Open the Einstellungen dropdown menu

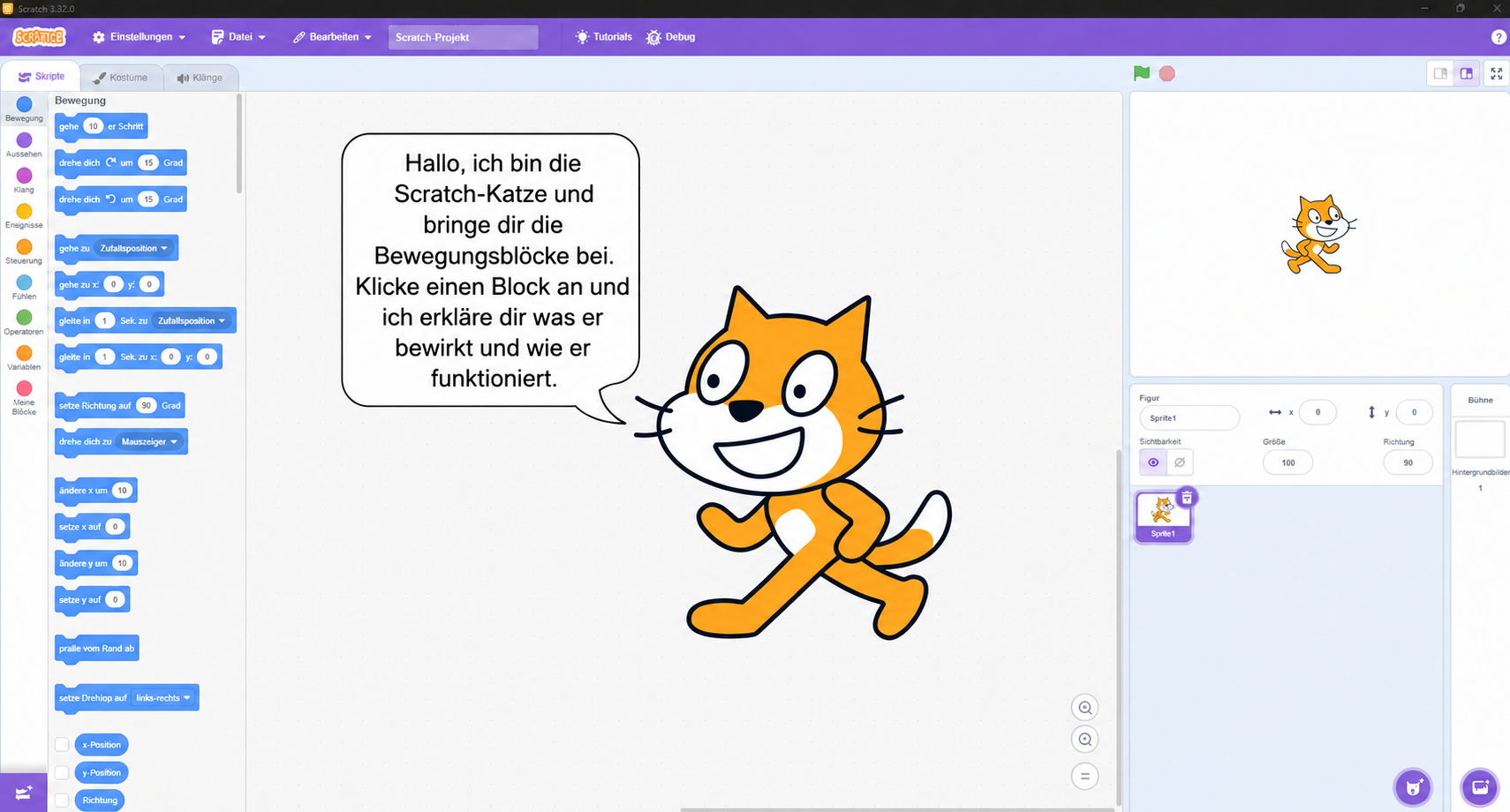point(140,37)
